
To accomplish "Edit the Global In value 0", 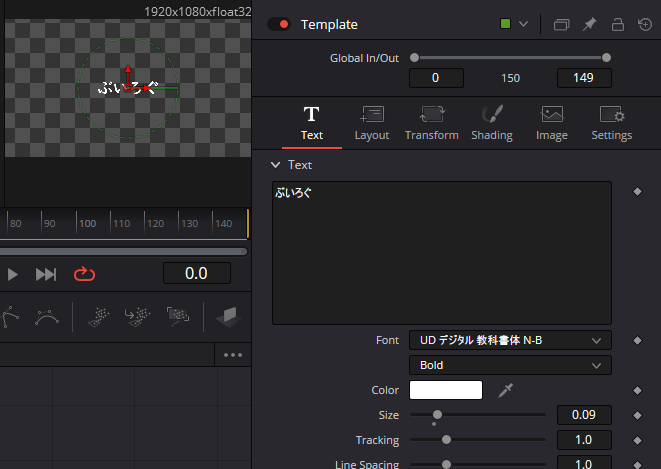I will click(436, 78).
